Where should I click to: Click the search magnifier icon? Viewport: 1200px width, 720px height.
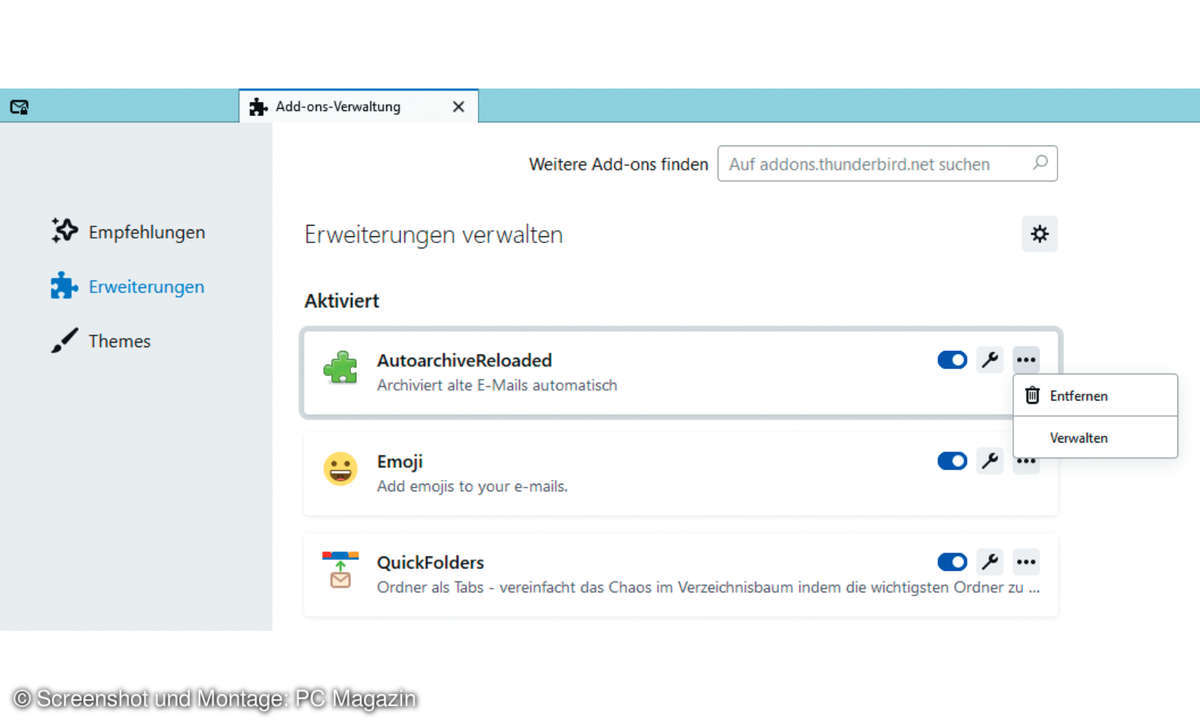tap(1040, 163)
